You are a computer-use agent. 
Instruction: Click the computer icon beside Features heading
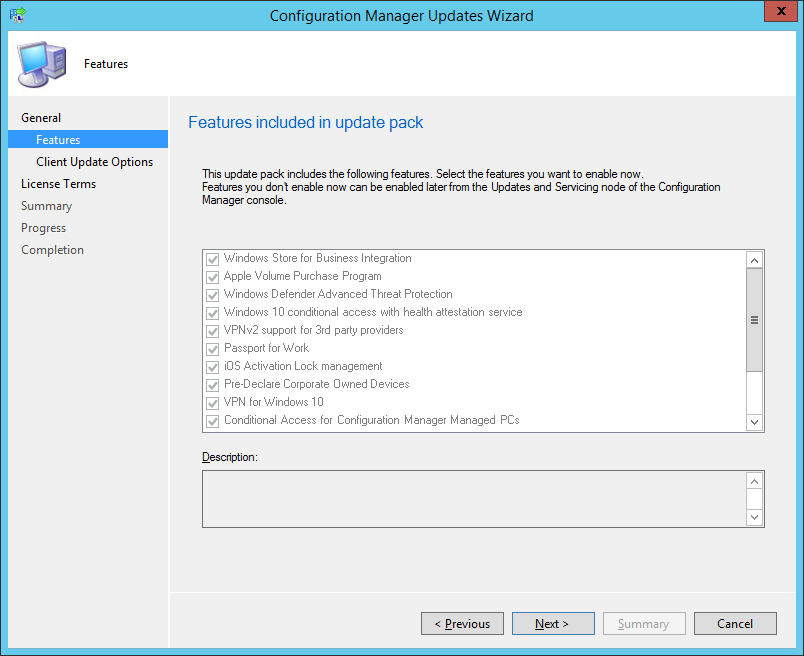click(42, 65)
